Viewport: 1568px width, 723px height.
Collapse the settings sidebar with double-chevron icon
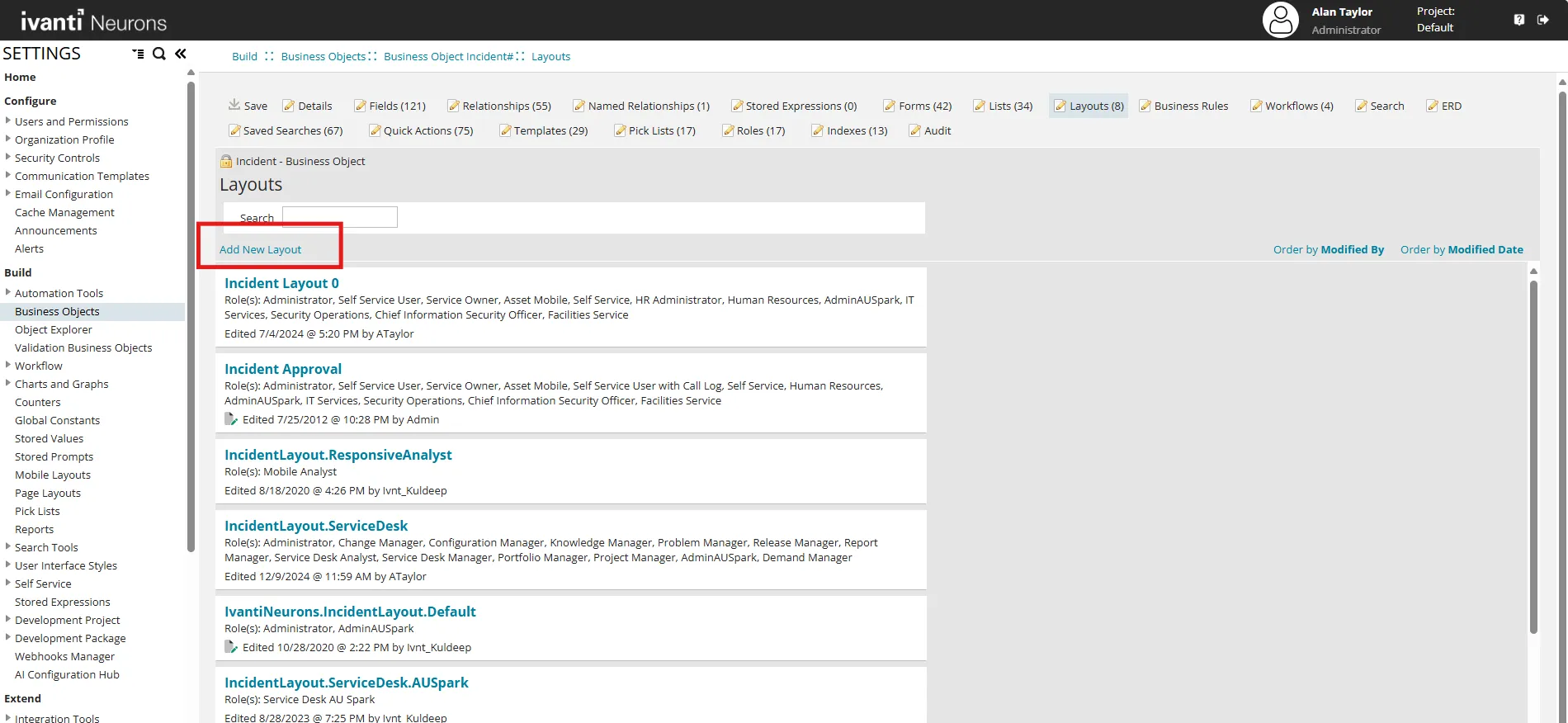(181, 54)
